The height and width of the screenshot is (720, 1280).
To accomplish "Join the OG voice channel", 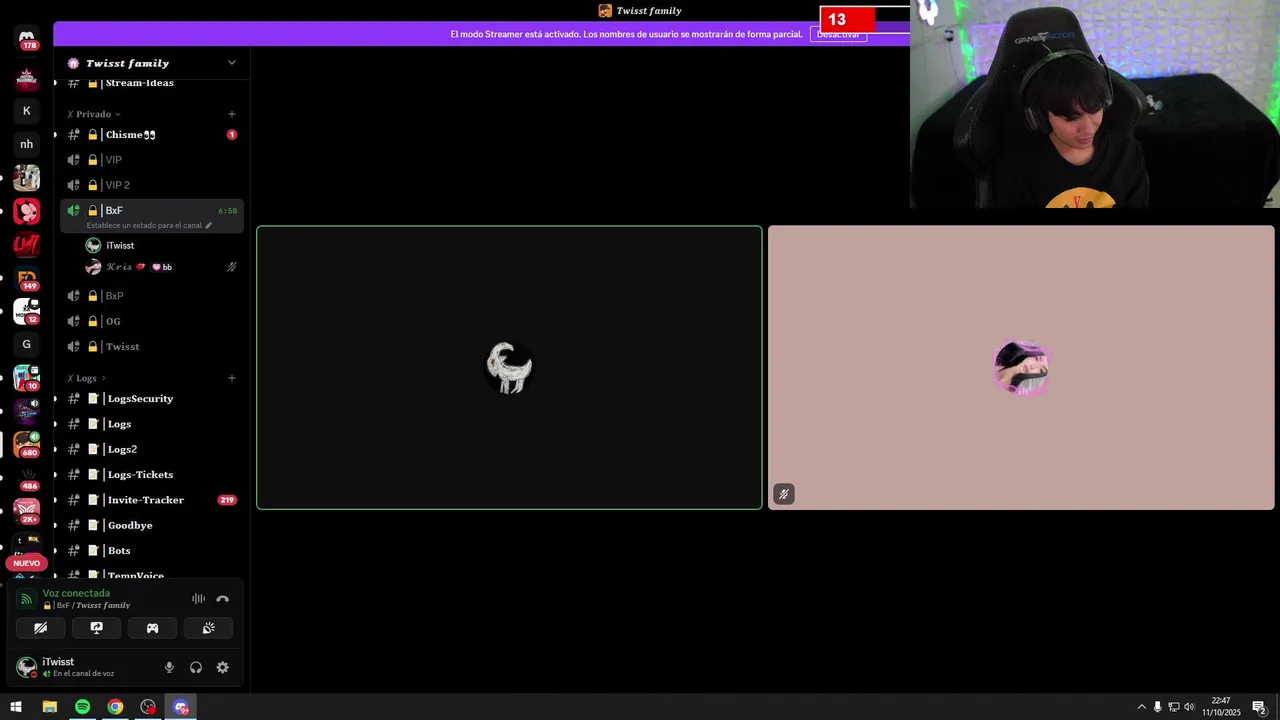I will pyautogui.click(x=152, y=321).
